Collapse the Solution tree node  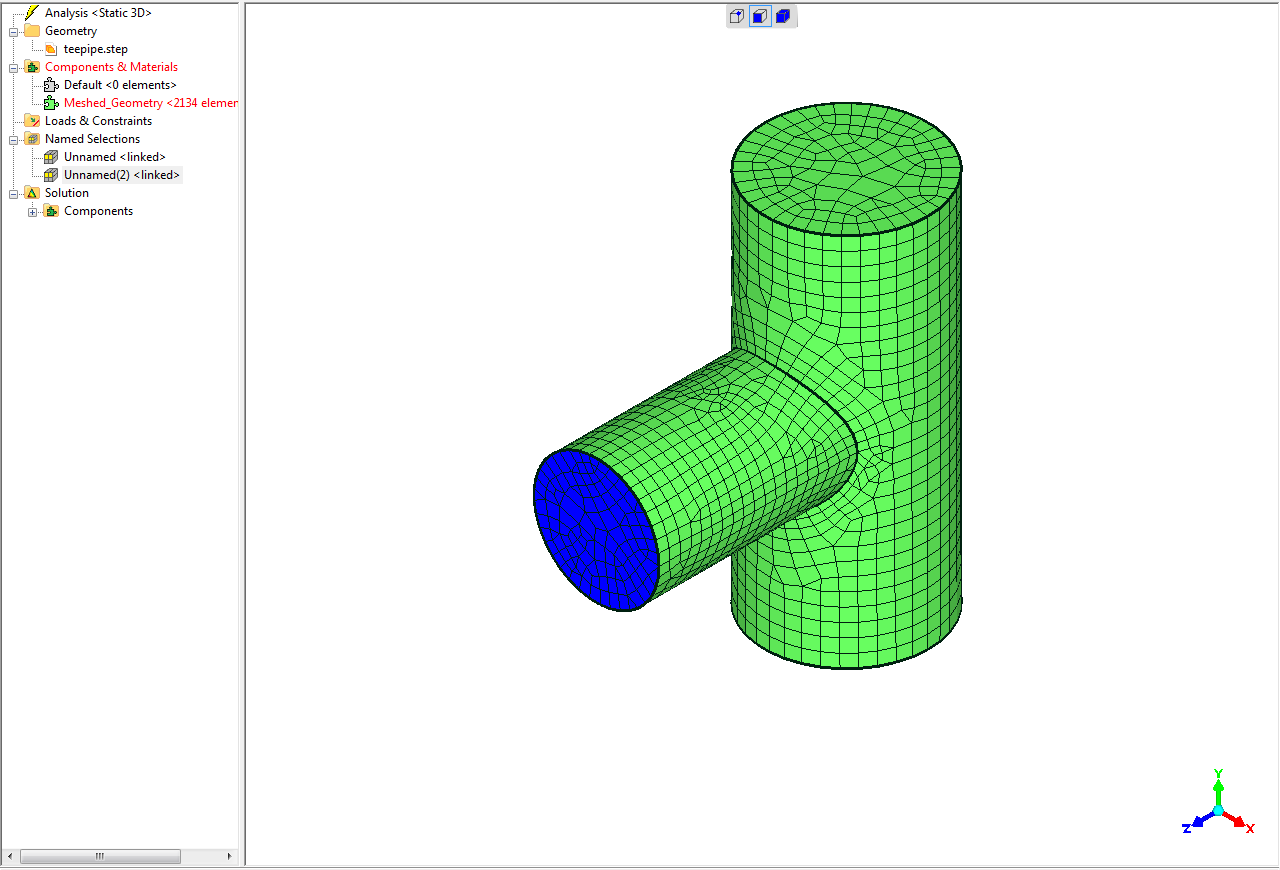point(14,193)
